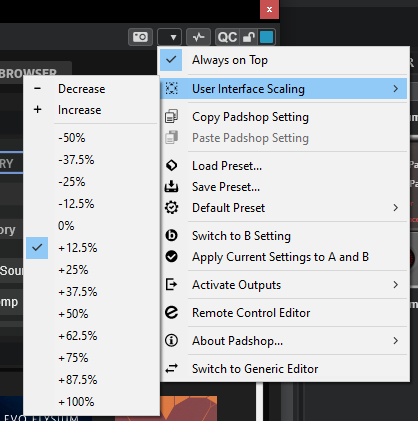
Task: Expand the About Padshop submenu arrow
Action: pos(395,341)
